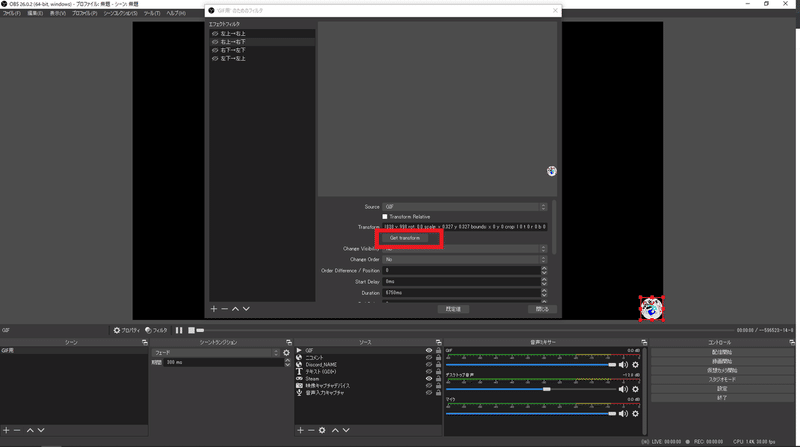Move source down in sources dock
Image resolution: width=800 pixels, height=447 pixels.
click(x=346, y=430)
